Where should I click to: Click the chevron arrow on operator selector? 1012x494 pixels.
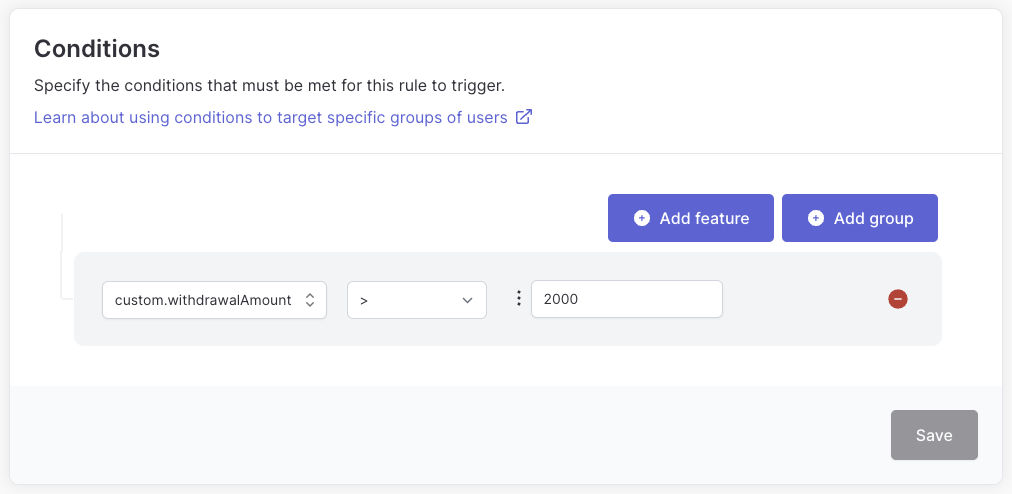(x=468, y=300)
